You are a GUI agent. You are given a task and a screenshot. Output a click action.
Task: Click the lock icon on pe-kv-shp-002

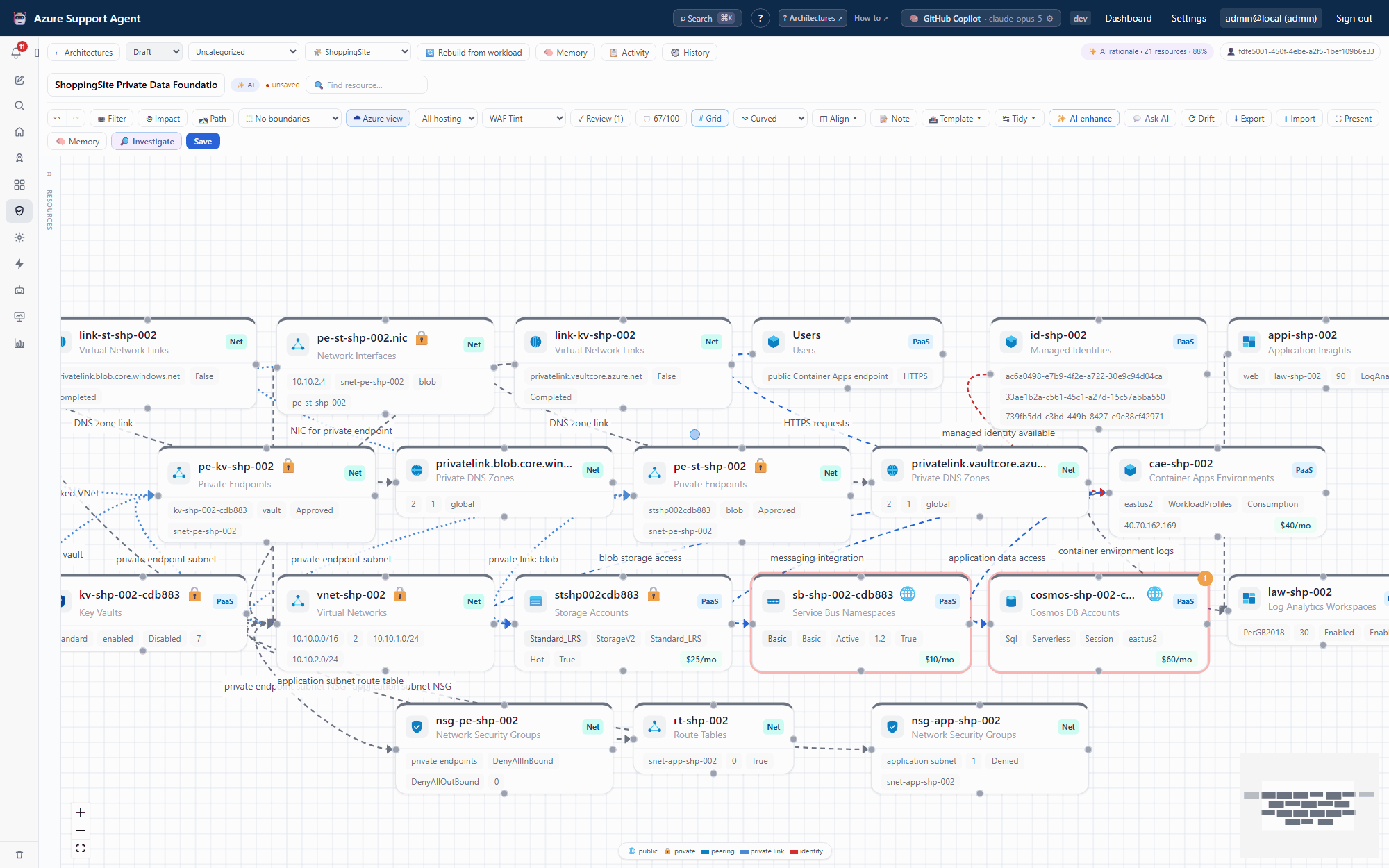(288, 466)
